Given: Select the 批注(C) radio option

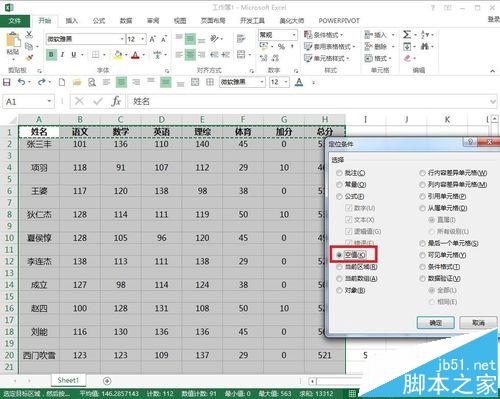Looking at the screenshot, I should (x=339, y=173).
